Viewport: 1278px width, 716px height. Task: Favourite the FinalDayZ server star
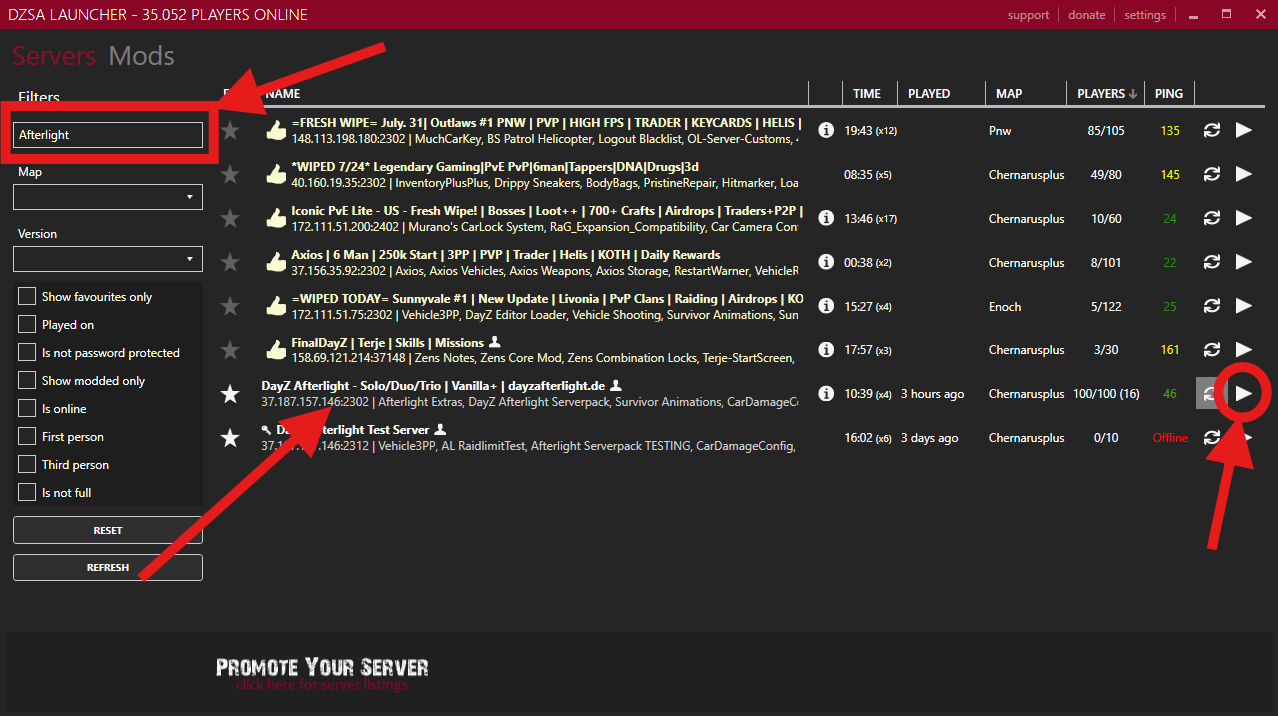pyautogui.click(x=230, y=350)
